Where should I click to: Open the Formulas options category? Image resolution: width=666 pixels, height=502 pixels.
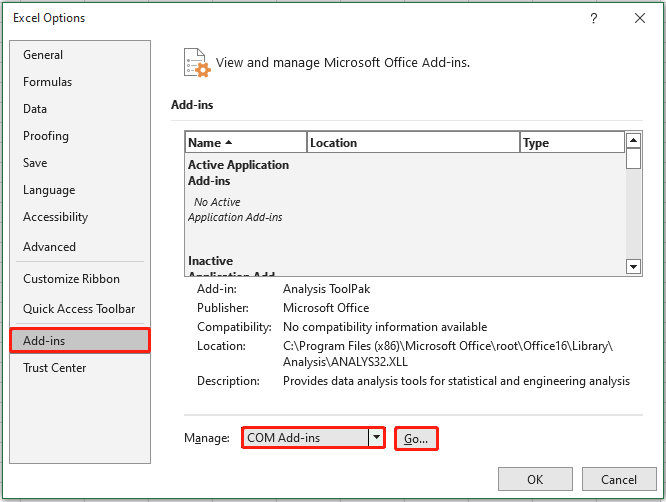click(x=48, y=82)
